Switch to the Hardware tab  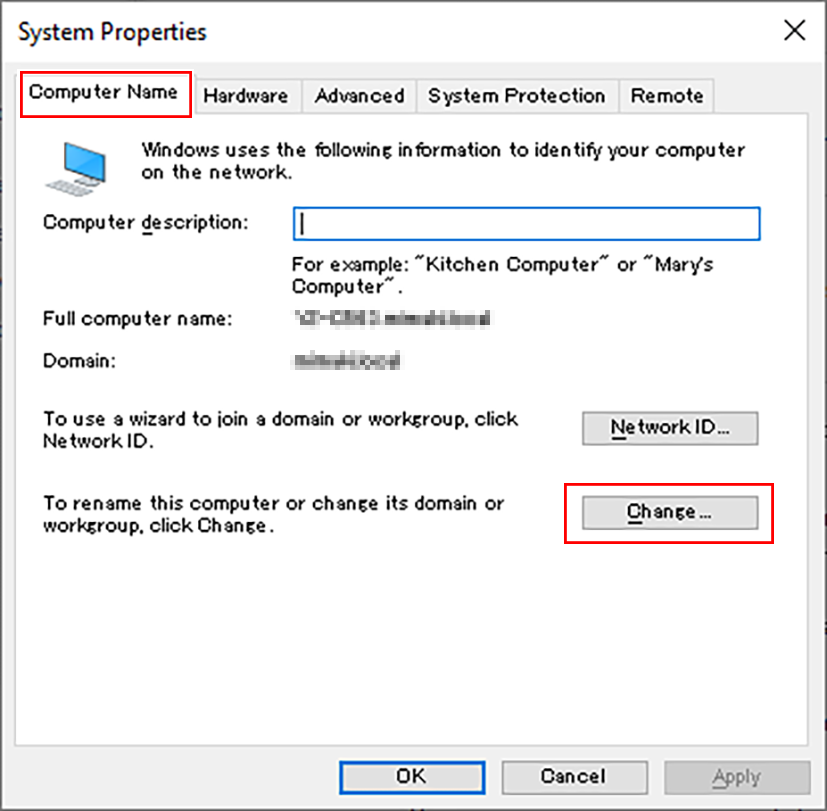click(x=246, y=95)
